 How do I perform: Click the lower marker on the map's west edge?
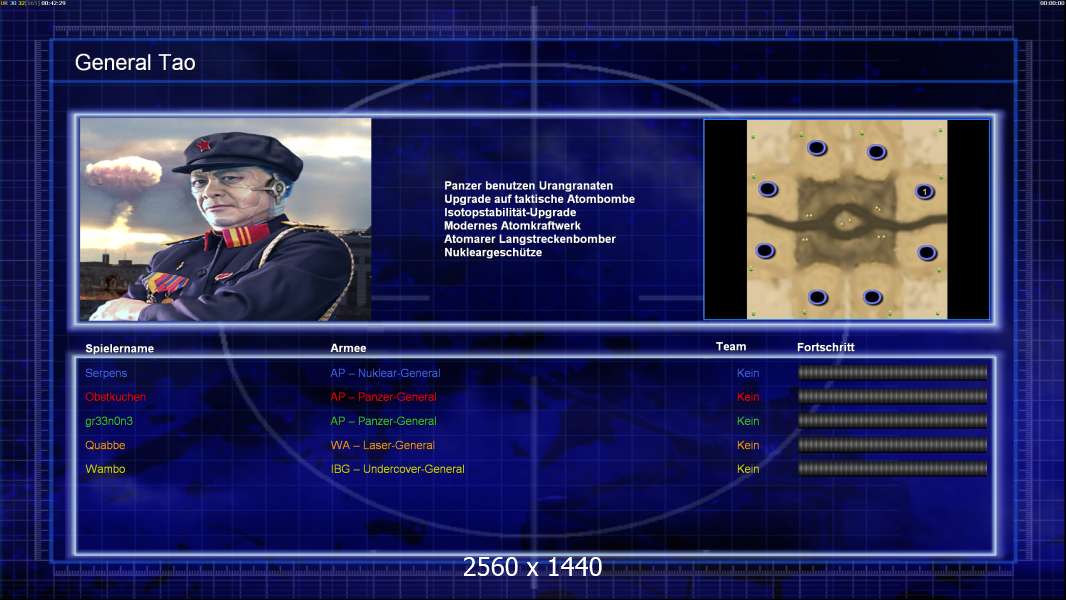(x=765, y=251)
